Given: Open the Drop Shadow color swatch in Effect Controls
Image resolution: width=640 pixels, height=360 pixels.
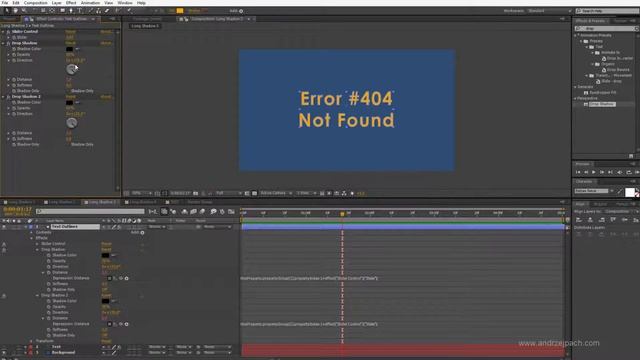Looking at the screenshot, I should point(69,49).
